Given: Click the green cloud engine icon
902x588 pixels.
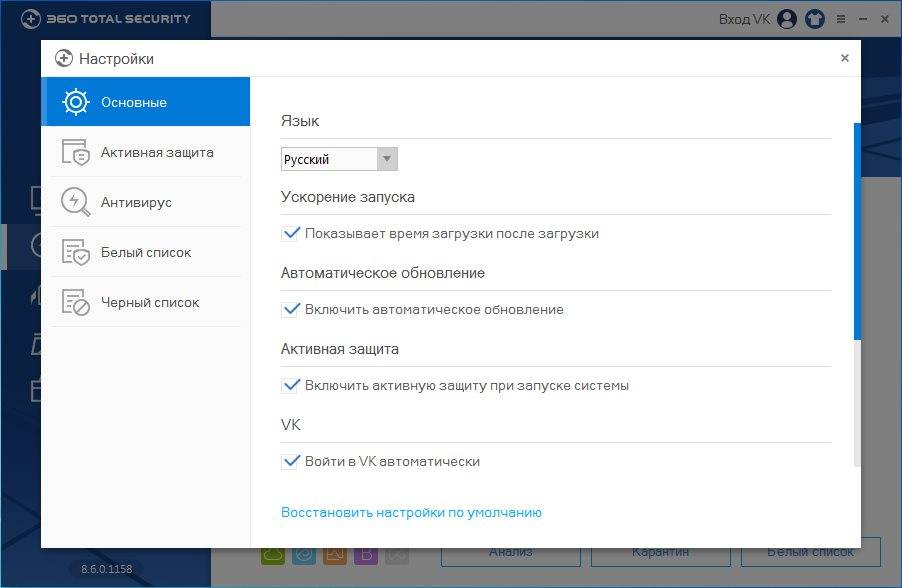Looking at the screenshot, I should (273, 555).
